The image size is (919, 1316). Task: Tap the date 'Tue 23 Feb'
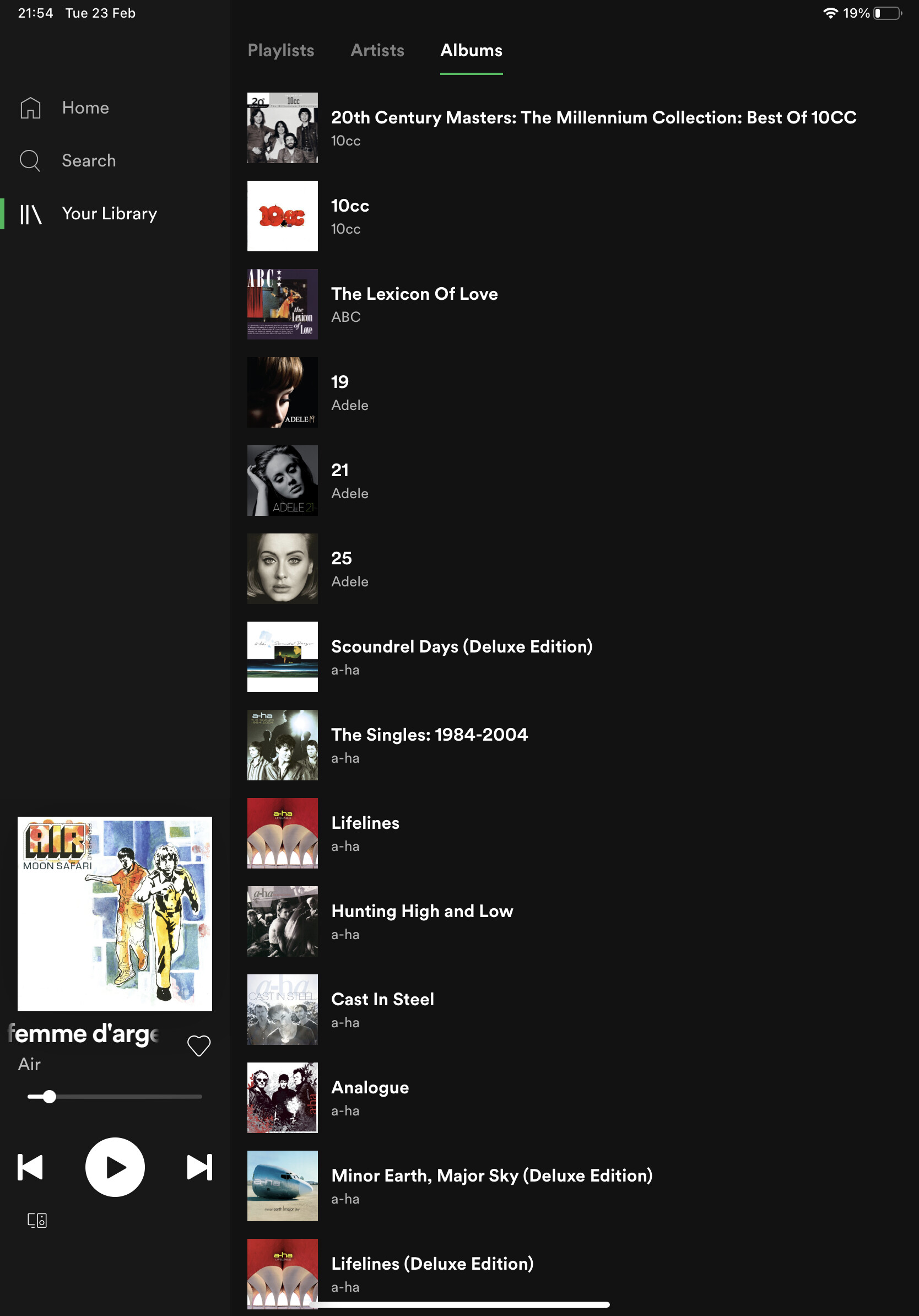click(100, 13)
